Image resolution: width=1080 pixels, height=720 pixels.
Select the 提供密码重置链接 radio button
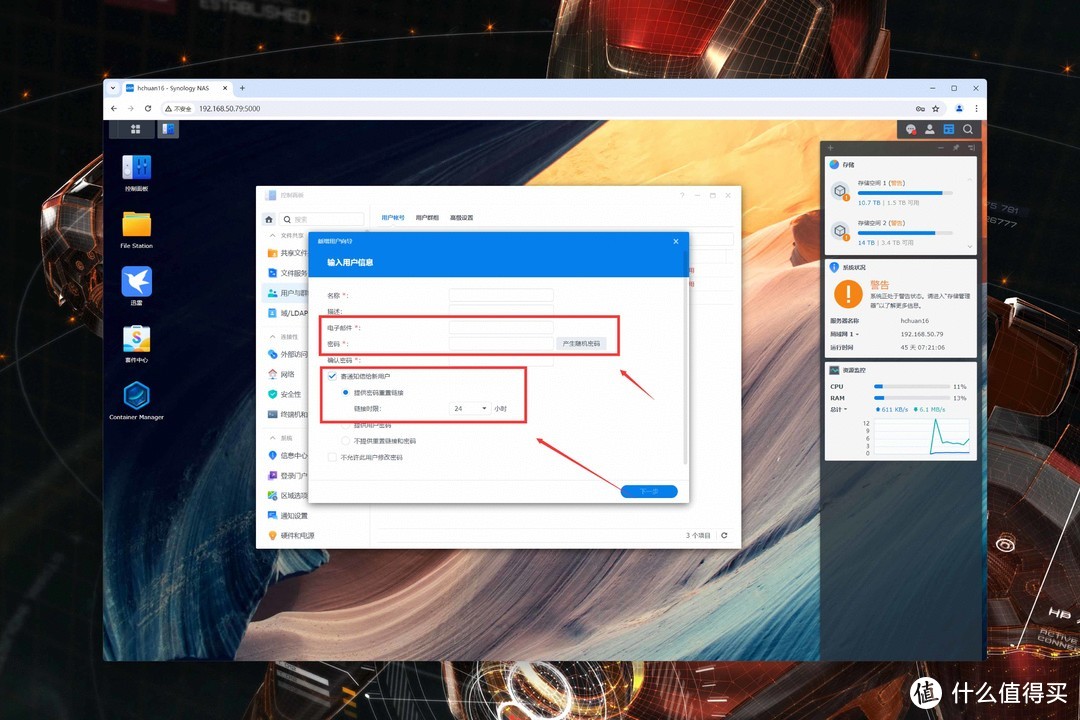pos(346,392)
